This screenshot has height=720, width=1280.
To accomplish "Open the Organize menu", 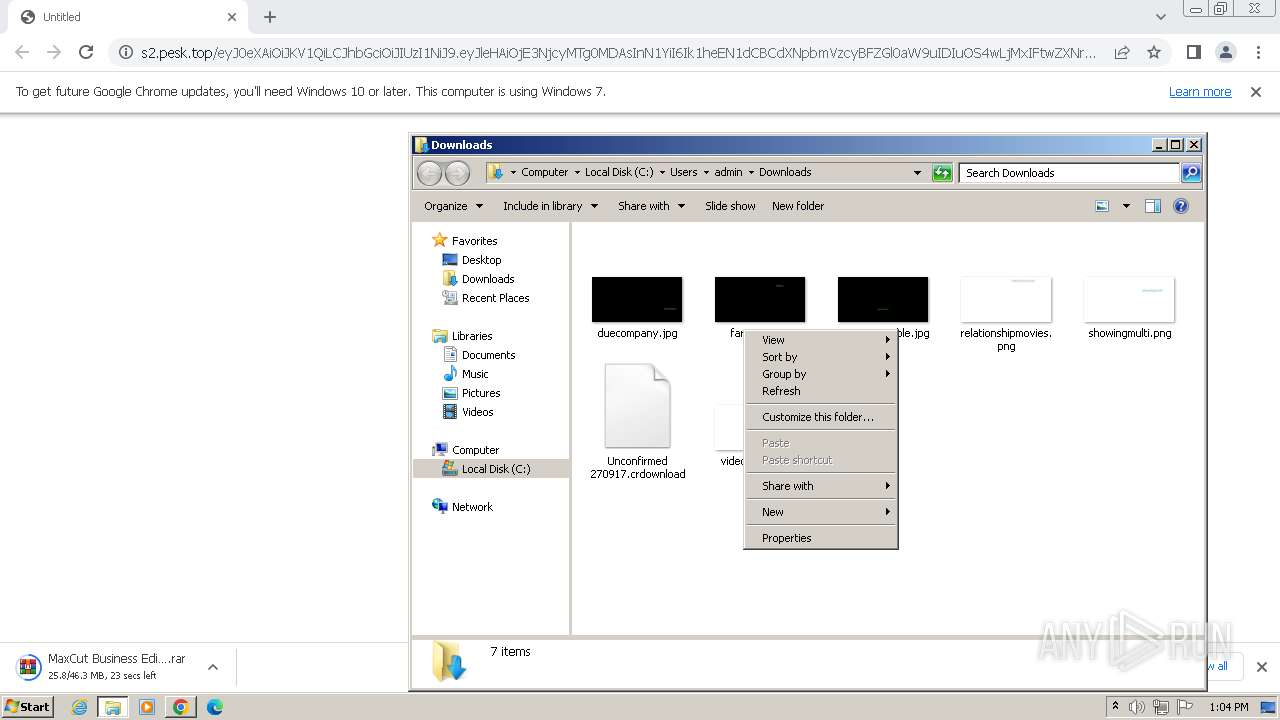I will point(453,206).
